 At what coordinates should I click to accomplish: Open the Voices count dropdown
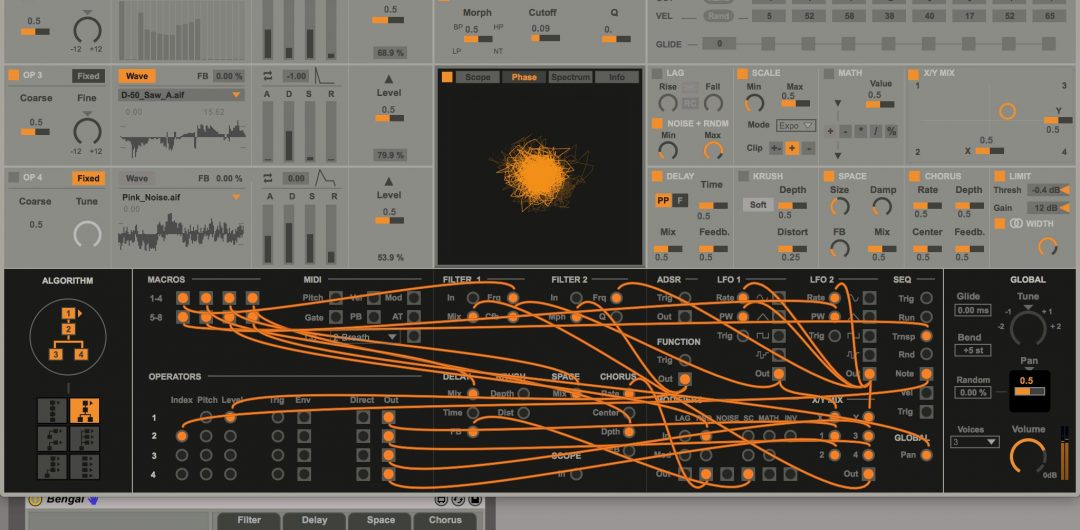click(975, 442)
